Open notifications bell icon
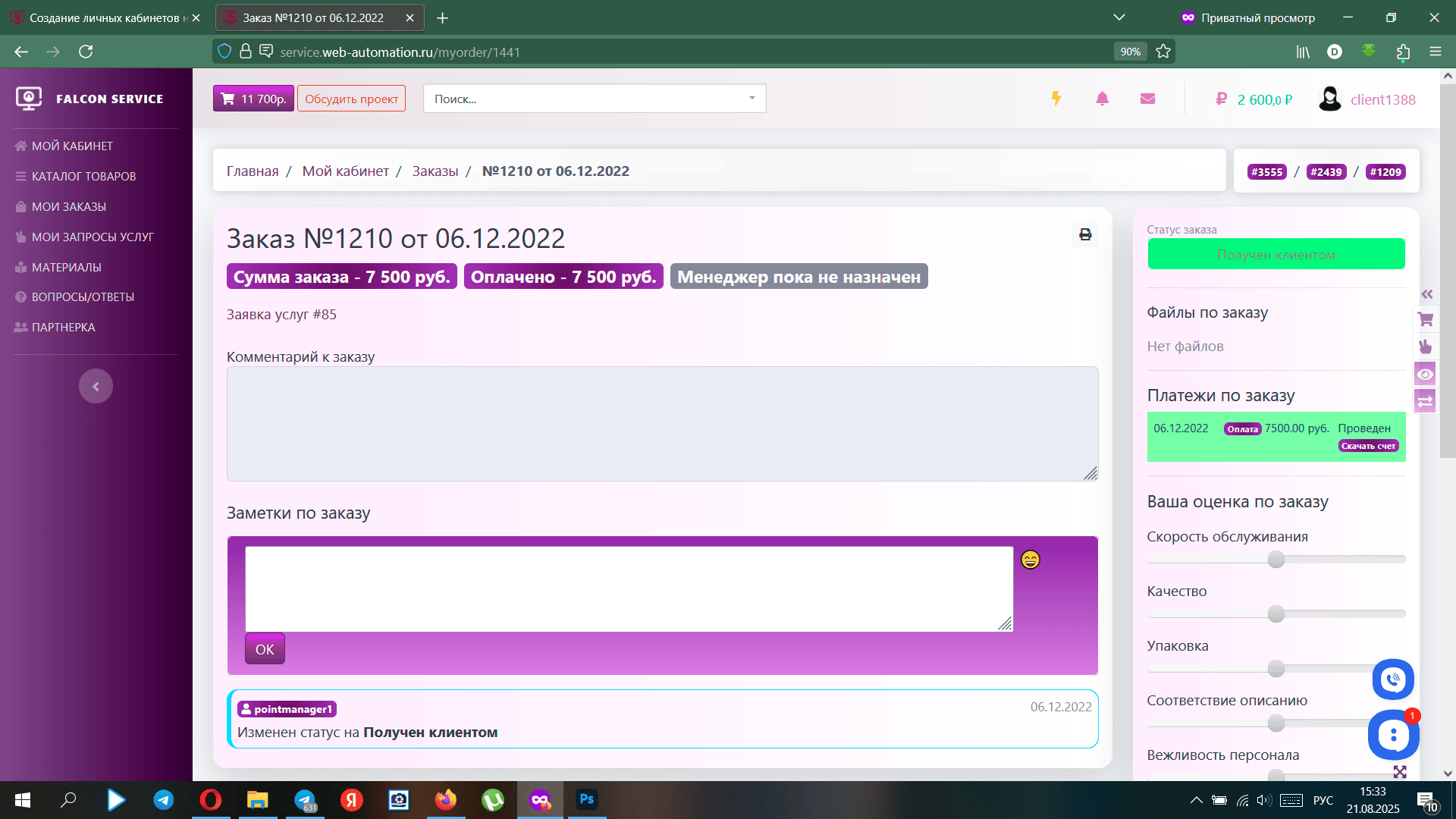This screenshot has height=819, width=1456. (x=1102, y=99)
